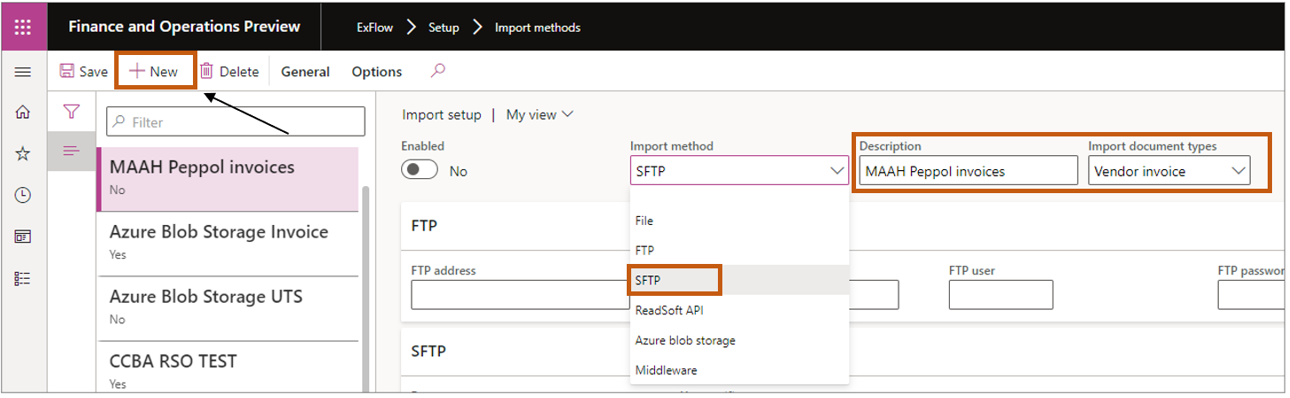Open Favorites star in sidebar
This screenshot has width=1290, height=398.
coord(23,154)
